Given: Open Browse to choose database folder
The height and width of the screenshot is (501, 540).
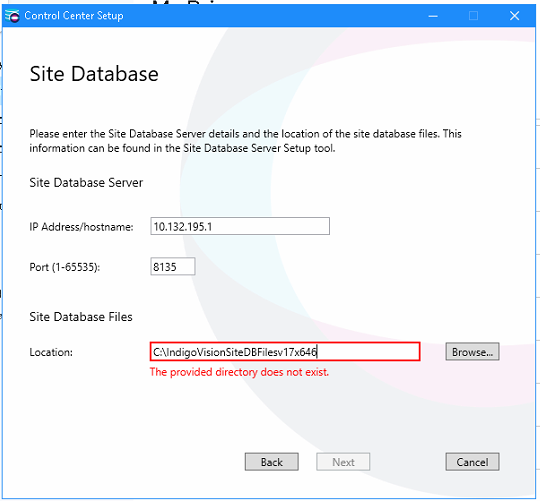Looking at the screenshot, I should click(x=472, y=352).
